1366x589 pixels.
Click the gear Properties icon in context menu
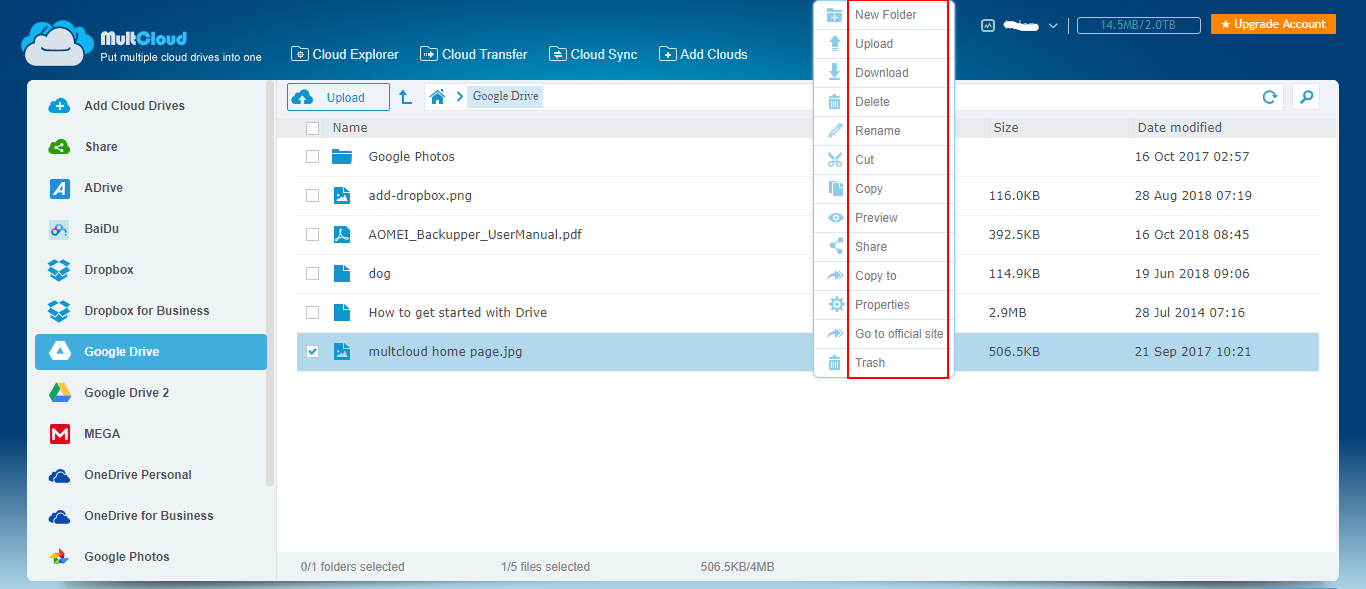[835, 305]
